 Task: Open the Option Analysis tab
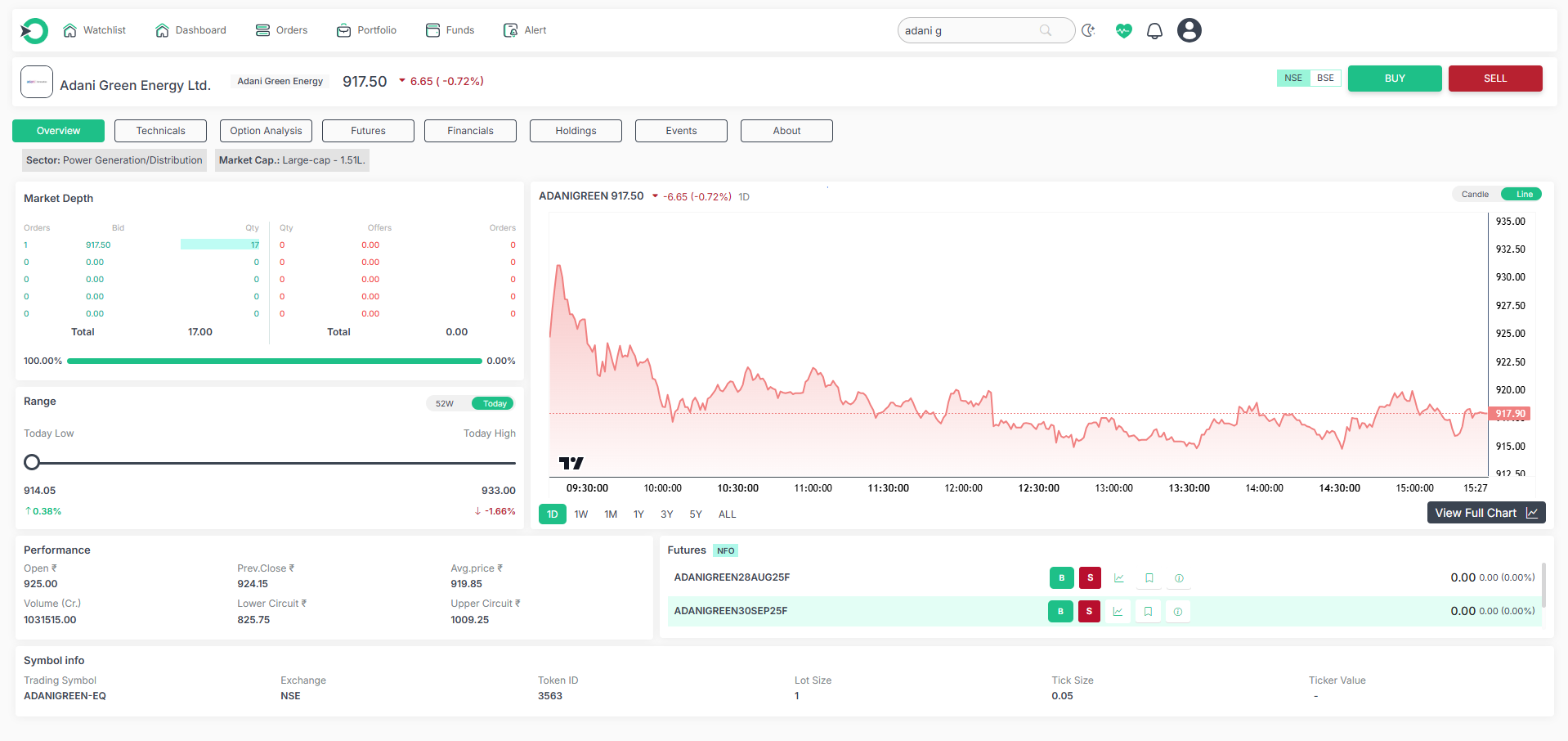(x=266, y=131)
